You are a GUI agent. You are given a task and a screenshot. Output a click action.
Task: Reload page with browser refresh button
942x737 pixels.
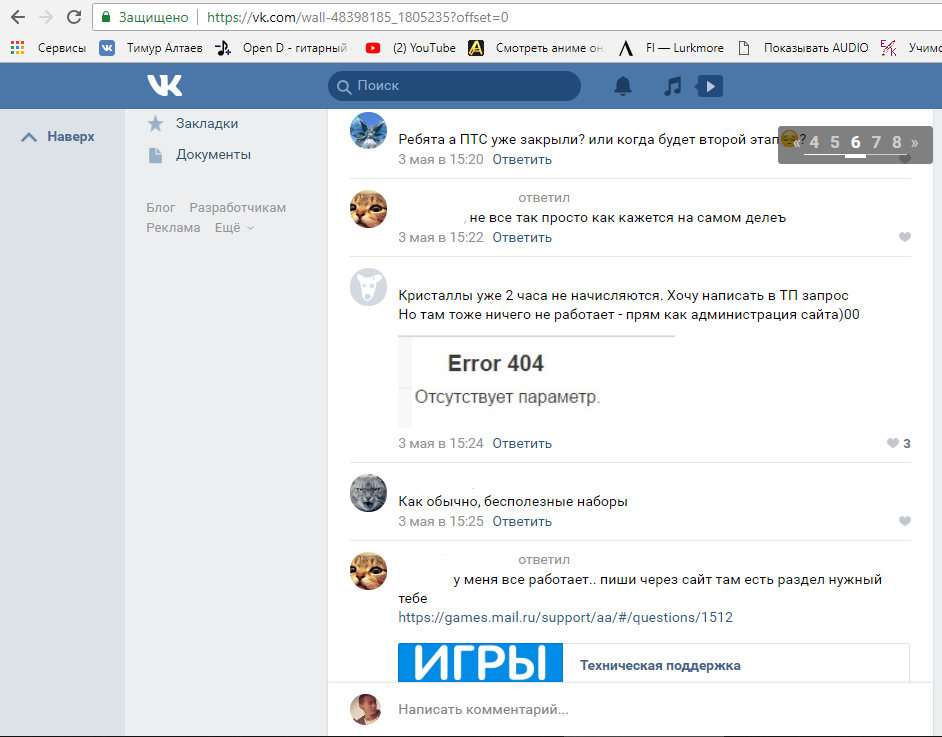(x=74, y=17)
